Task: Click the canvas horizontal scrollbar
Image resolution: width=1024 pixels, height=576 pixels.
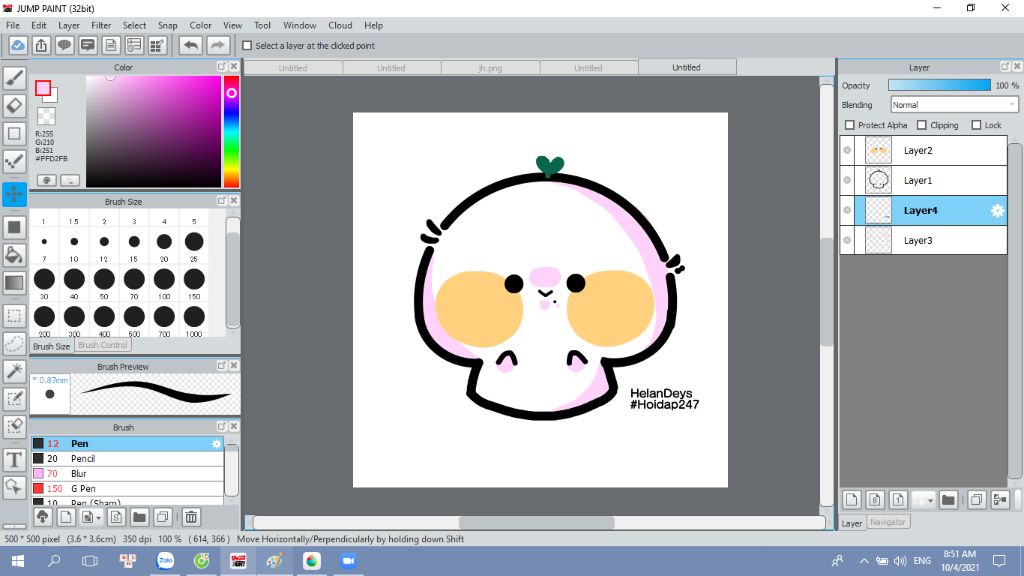Action: click(537, 522)
